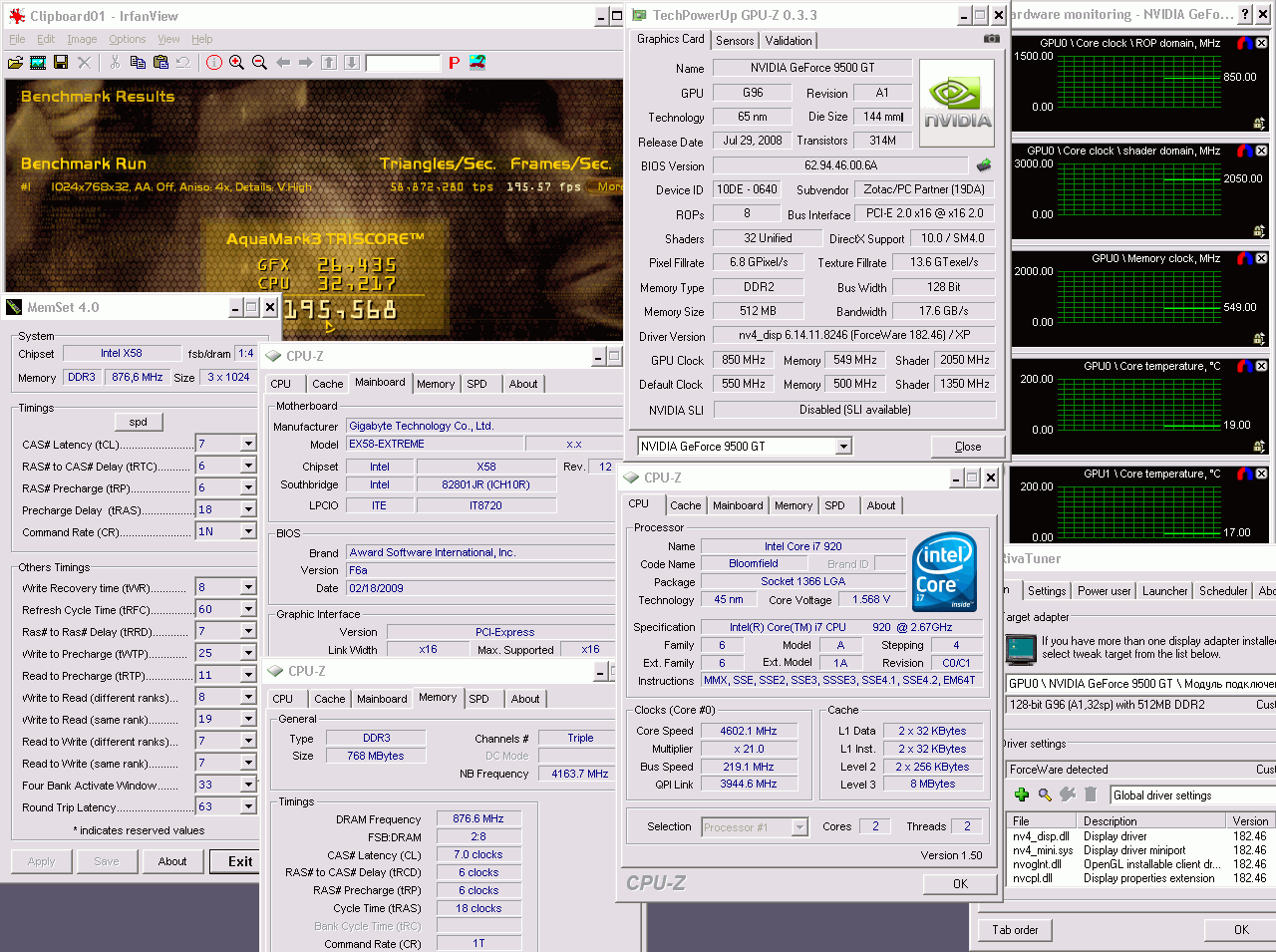
Task: Click the Exit button in MemSet
Action: (240, 861)
